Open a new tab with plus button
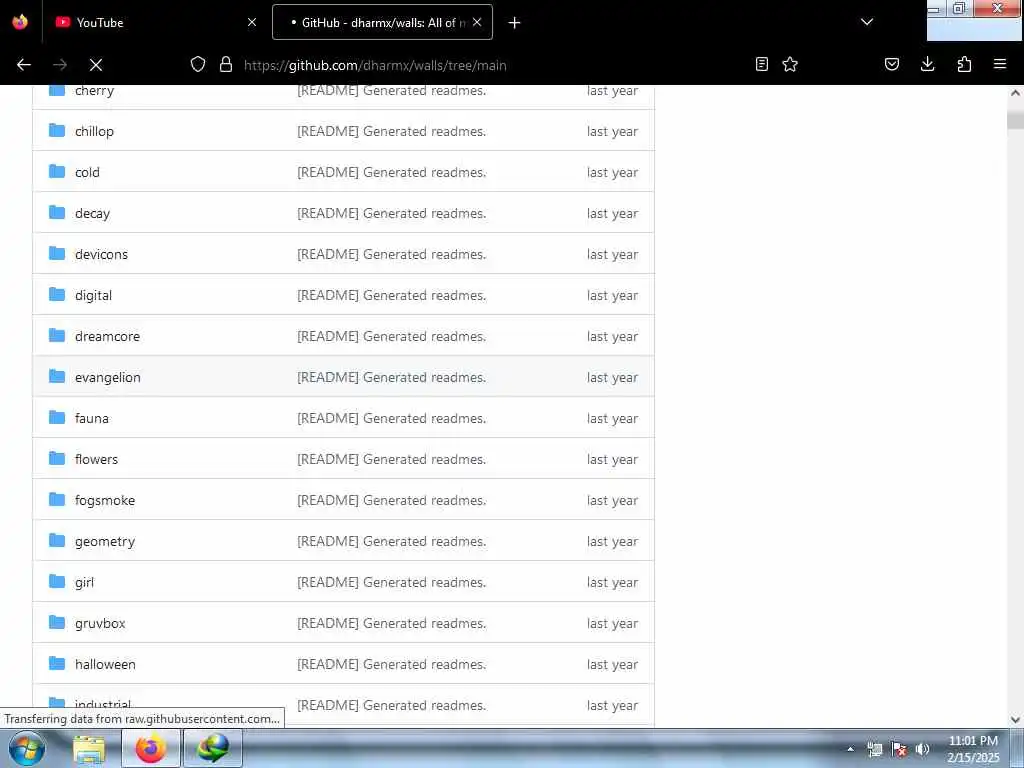Screen dimensions: 1024x768 tap(515, 23)
